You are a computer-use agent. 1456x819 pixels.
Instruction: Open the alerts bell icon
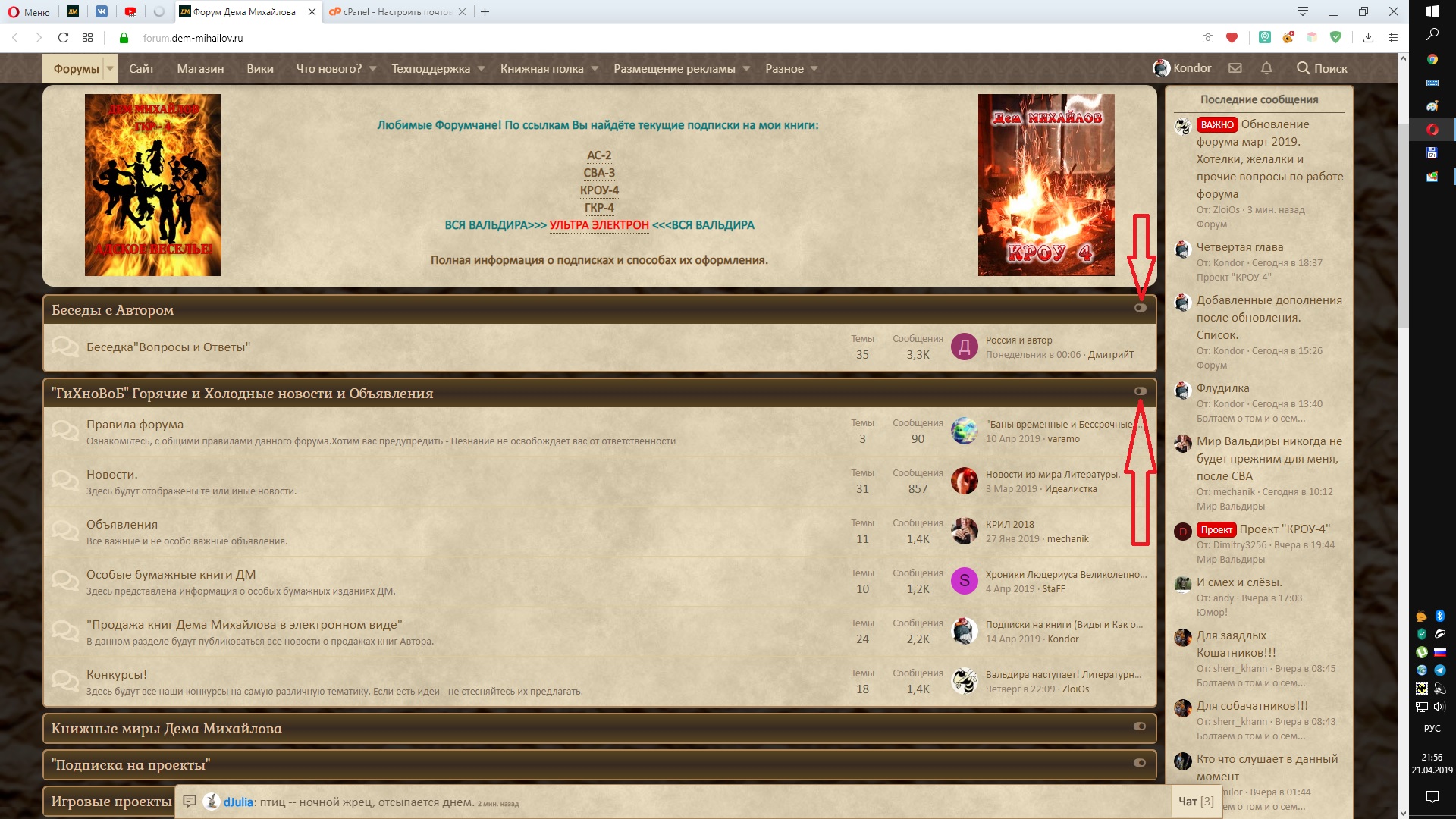point(1266,68)
